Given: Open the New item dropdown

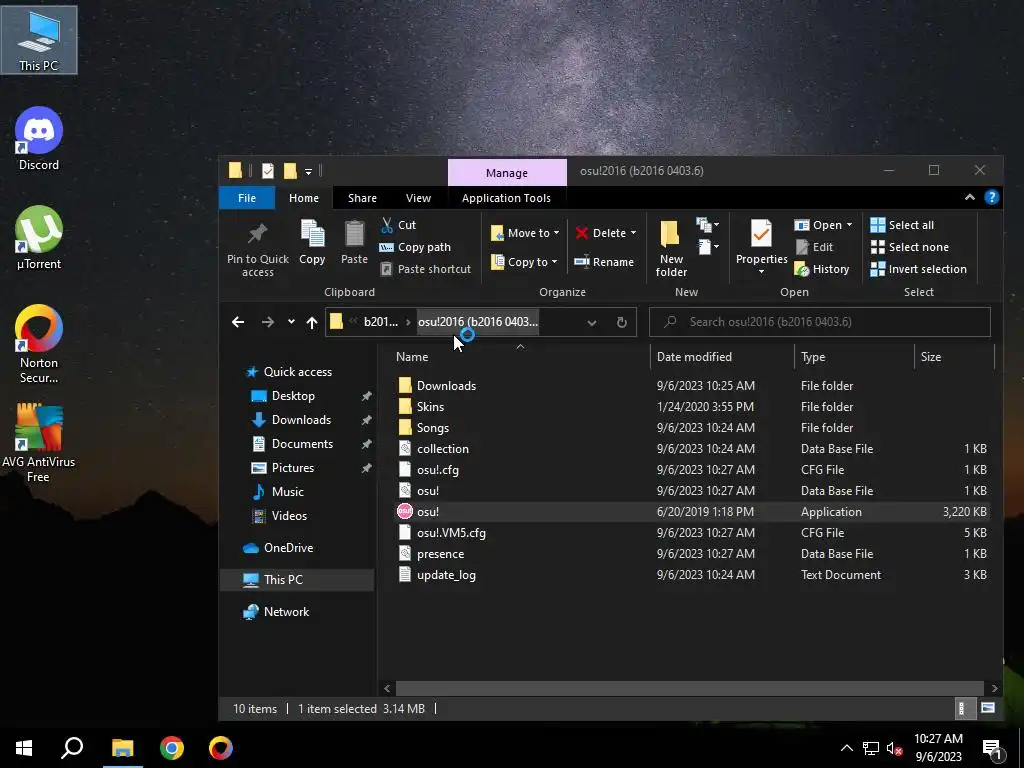Looking at the screenshot, I should click(x=708, y=225).
